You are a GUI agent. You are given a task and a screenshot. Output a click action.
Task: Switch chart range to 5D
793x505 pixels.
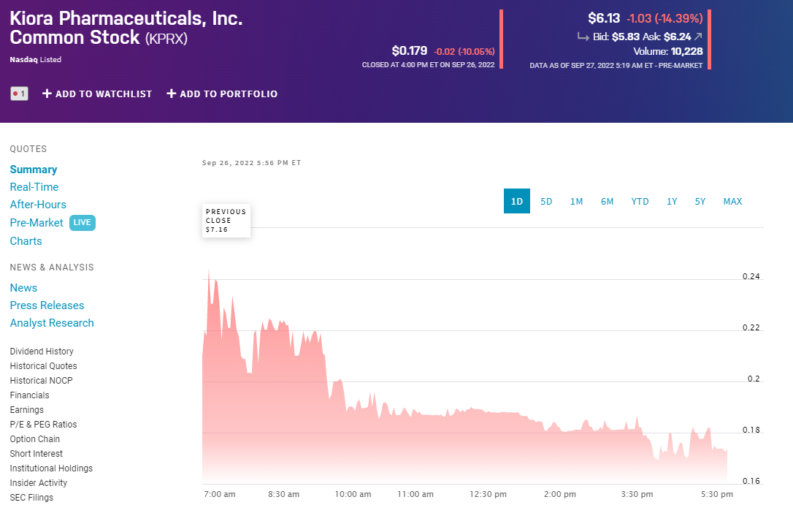pyautogui.click(x=546, y=201)
